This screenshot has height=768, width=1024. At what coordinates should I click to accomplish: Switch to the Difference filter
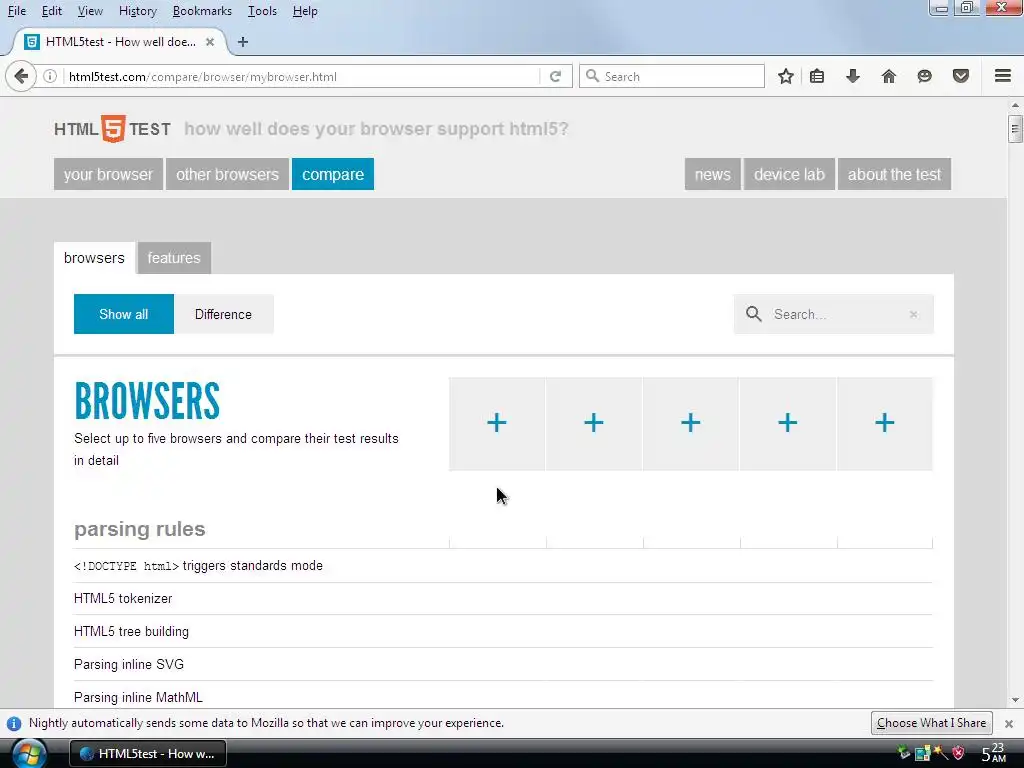223,314
